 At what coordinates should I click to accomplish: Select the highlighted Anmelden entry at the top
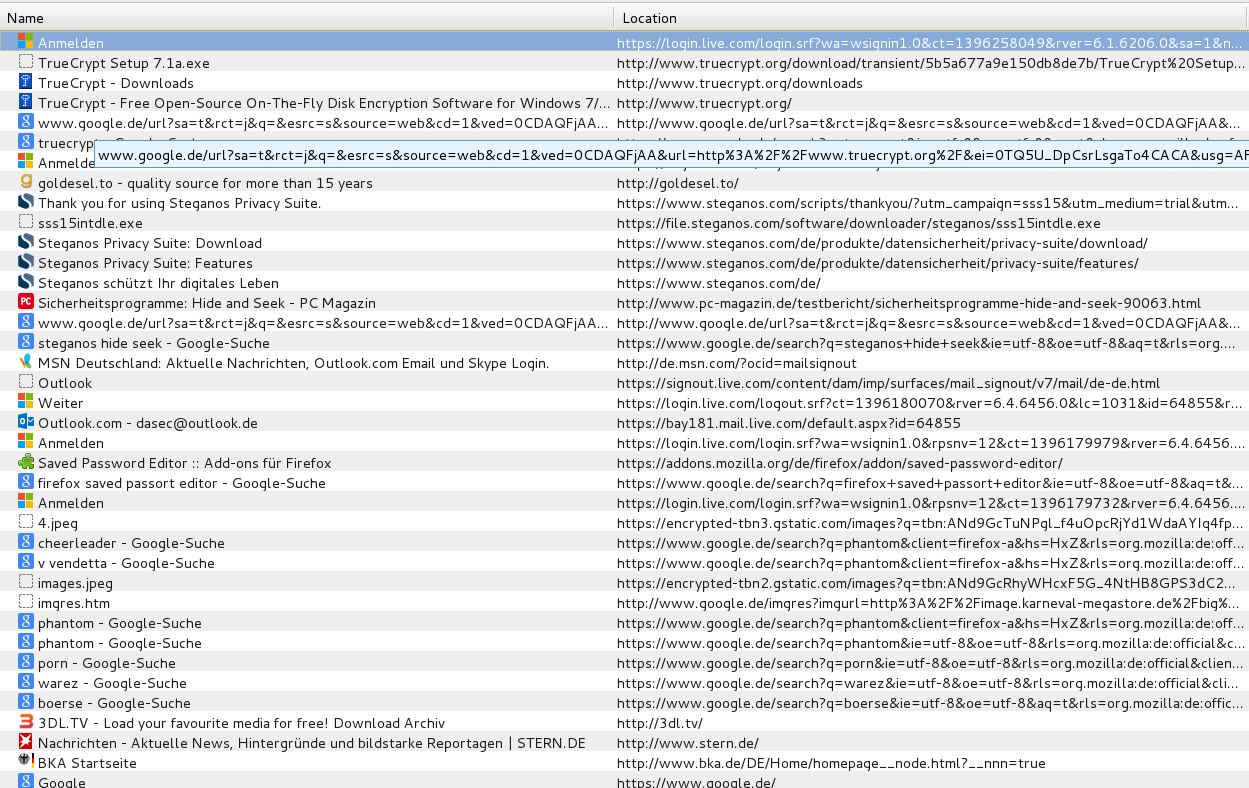coord(624,43)
